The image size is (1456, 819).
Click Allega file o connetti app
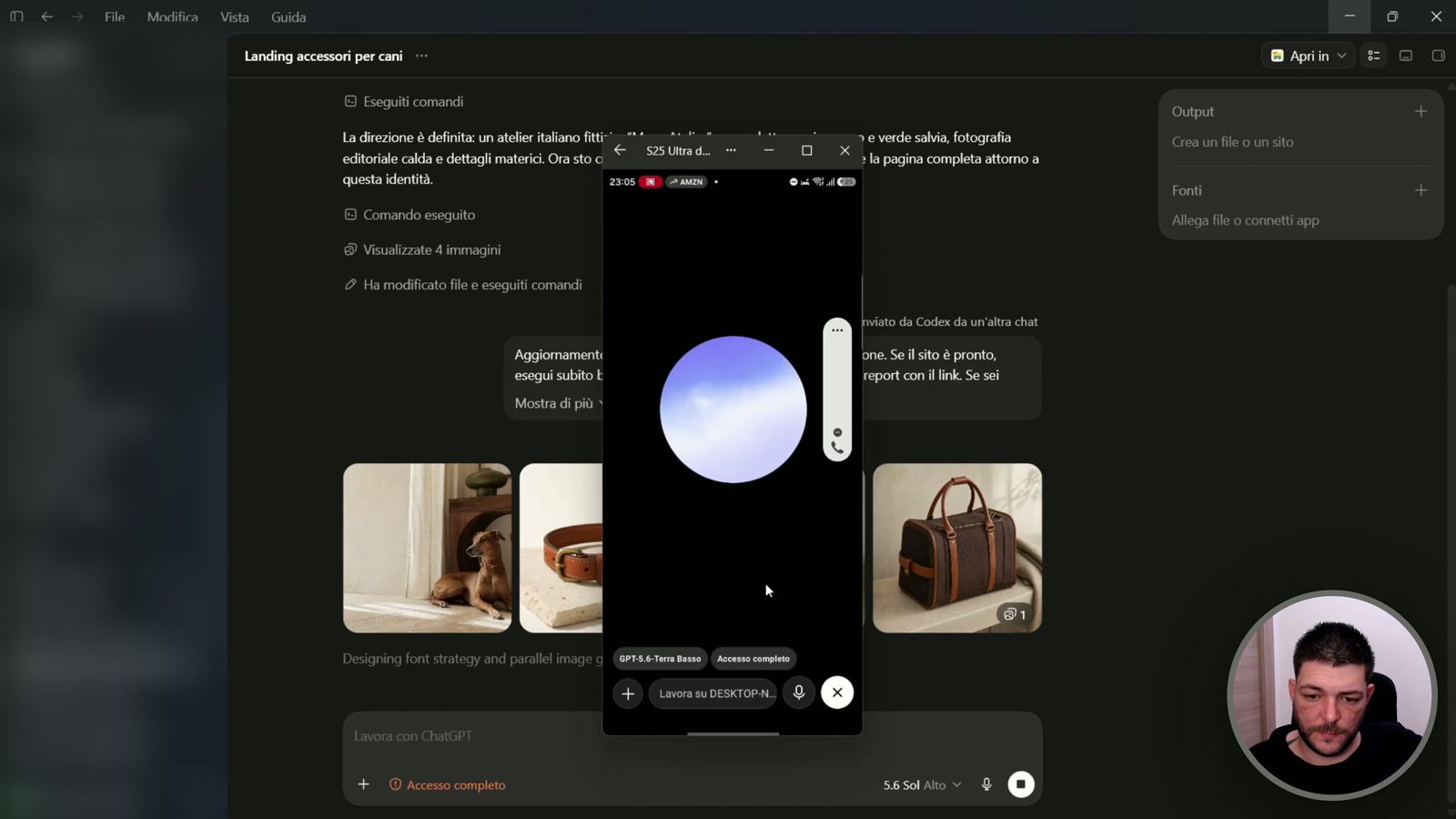tap(1245, 220)
